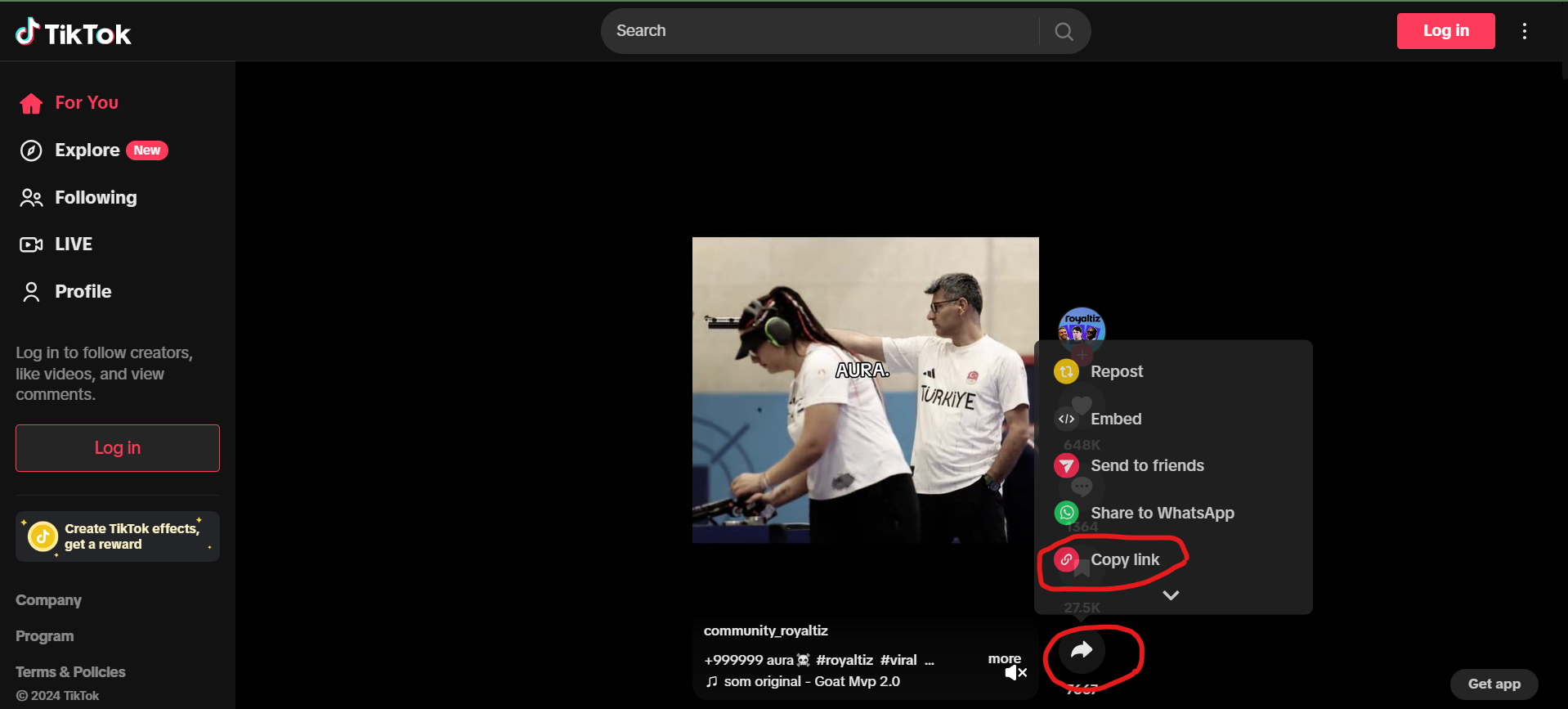Screen dimensions: 1568x709
Task: Click the red Copy link chain icon
Action: pyautogui.click(x=1066, y=560)
